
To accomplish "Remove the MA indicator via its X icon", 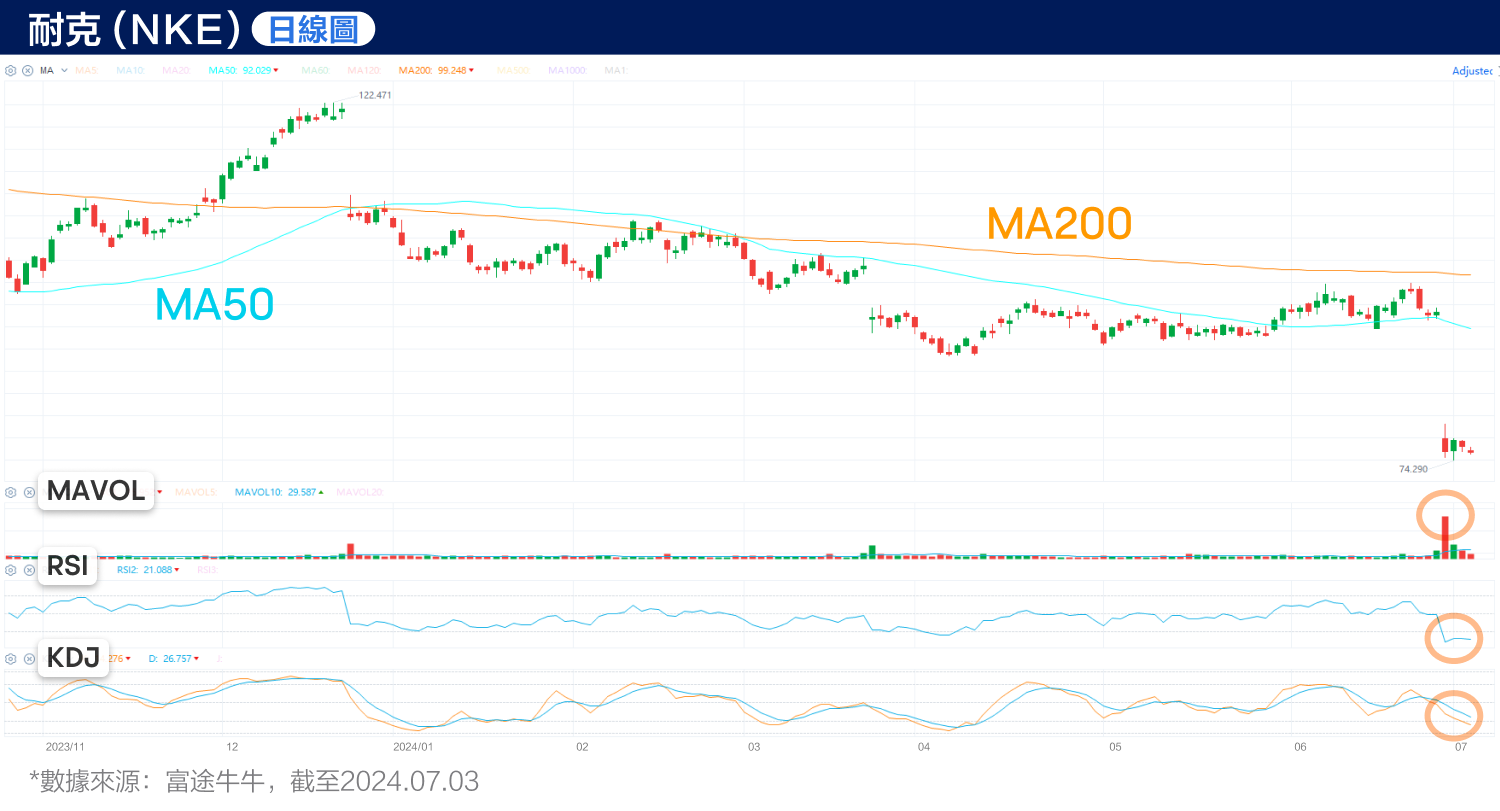I will [28, 70].
